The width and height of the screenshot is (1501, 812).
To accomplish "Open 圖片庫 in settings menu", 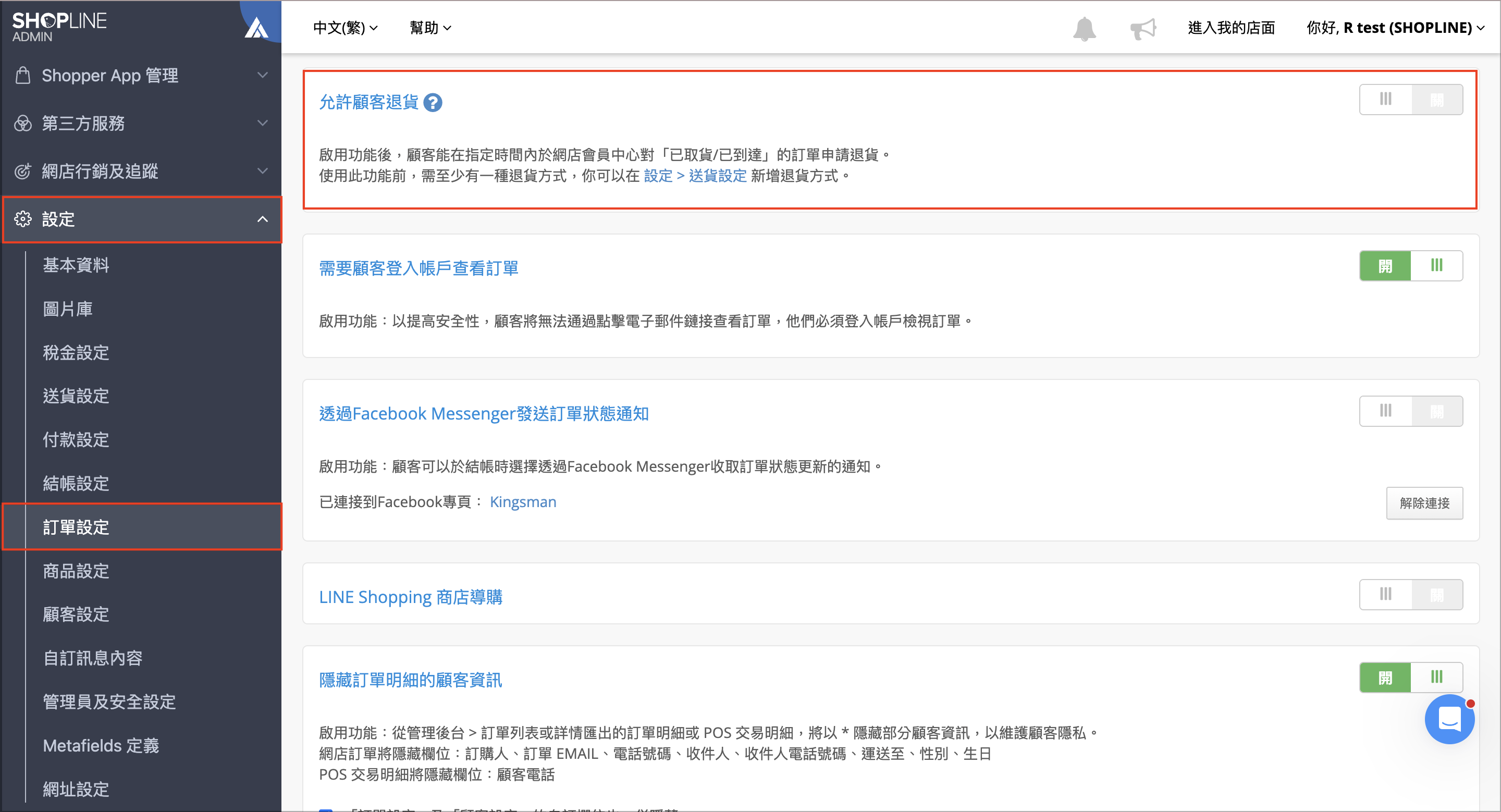I will [x=68, y=309].
